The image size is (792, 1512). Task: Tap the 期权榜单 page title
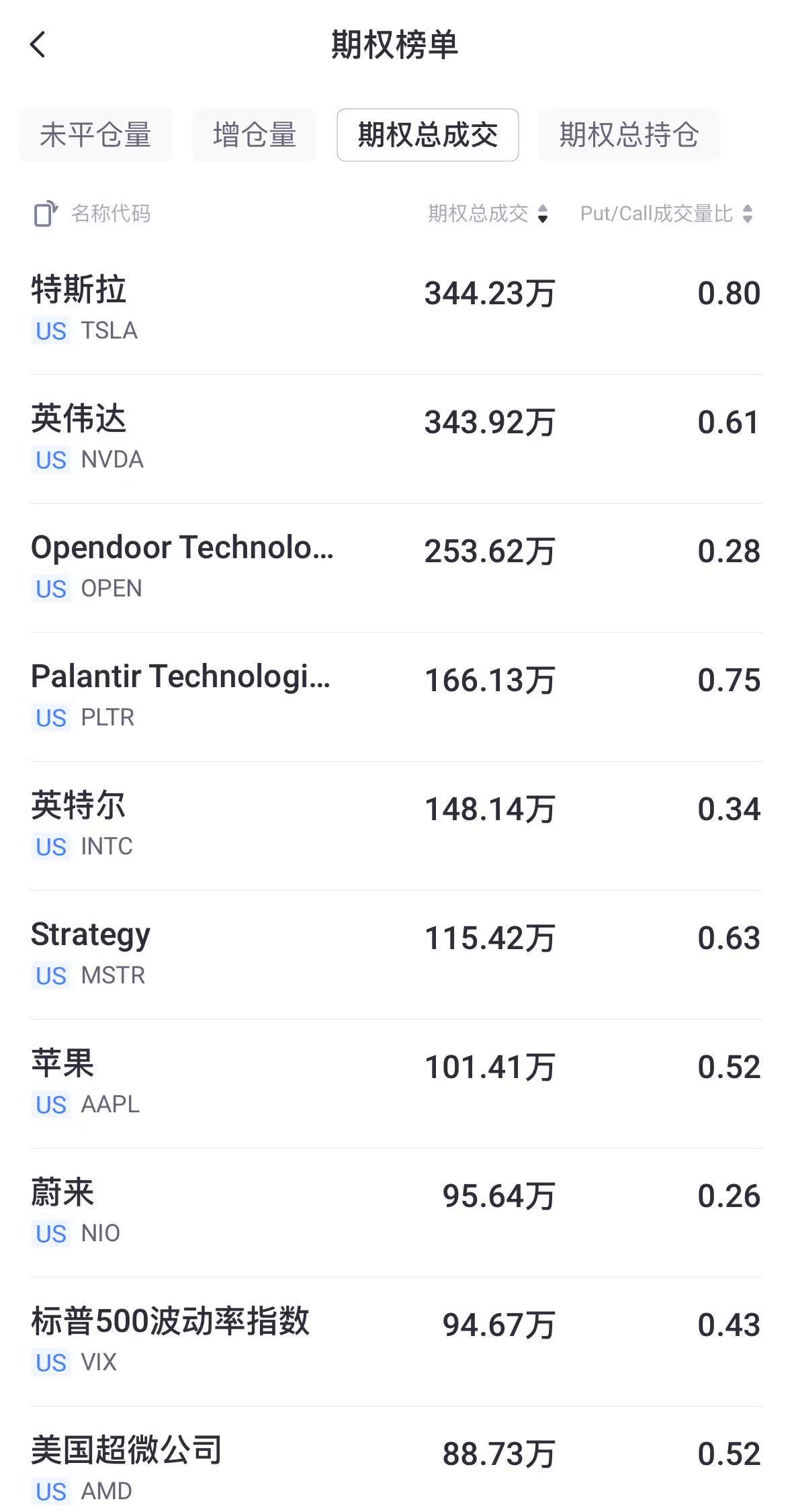coord(395,45)
